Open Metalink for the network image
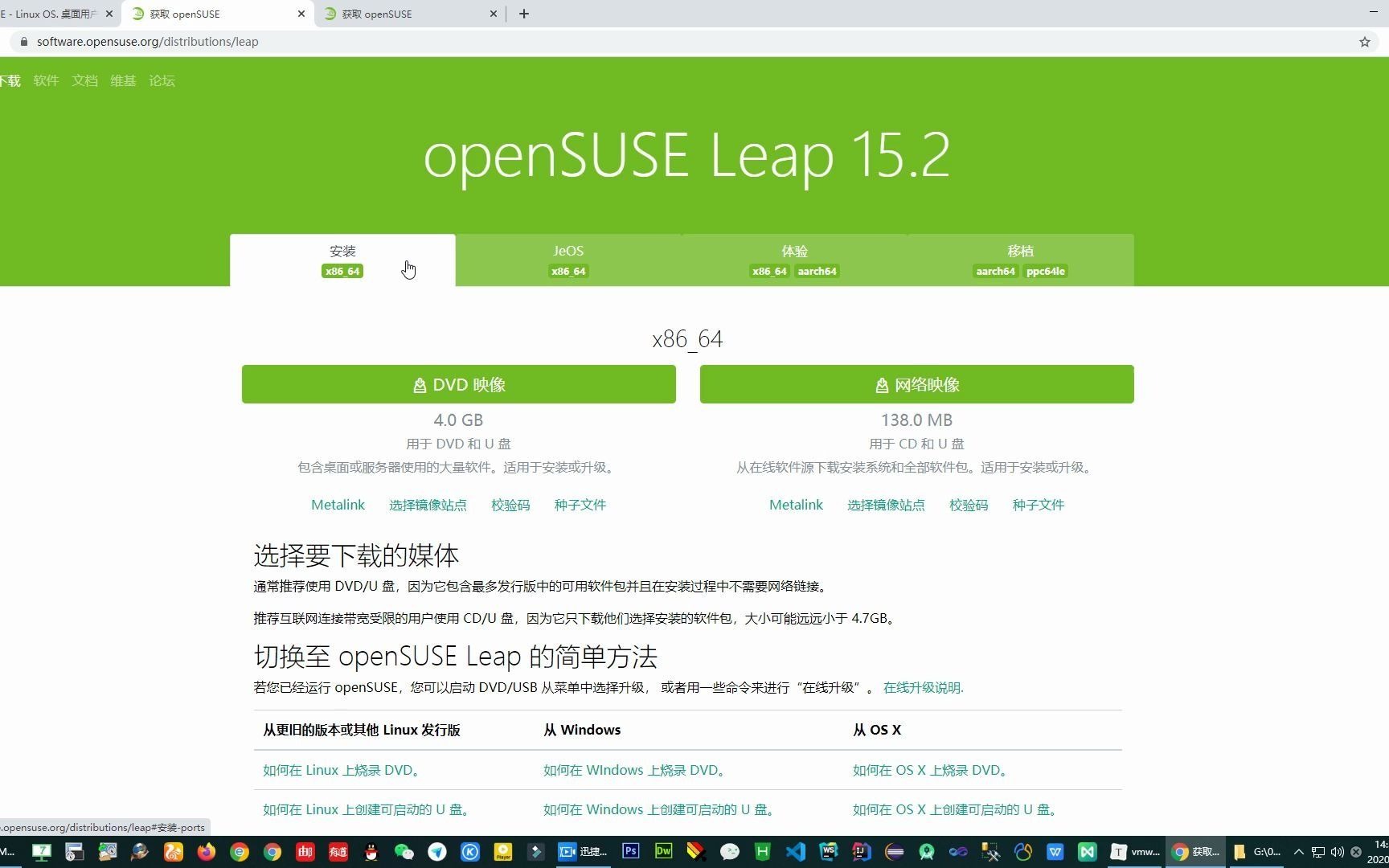Image resolution: width=1389 pixels, height=868 pixels. 796,505
